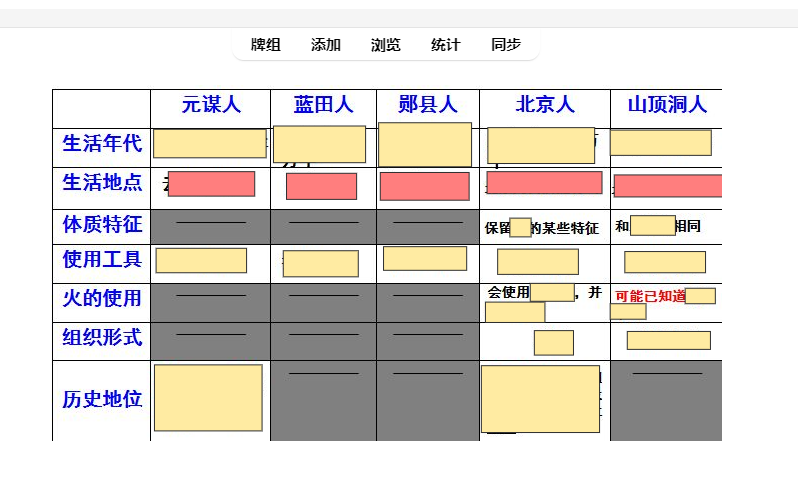Reveal large 北京人 历史地位 mask
Viewport: 798px width, 501px height.
(540, 399)
